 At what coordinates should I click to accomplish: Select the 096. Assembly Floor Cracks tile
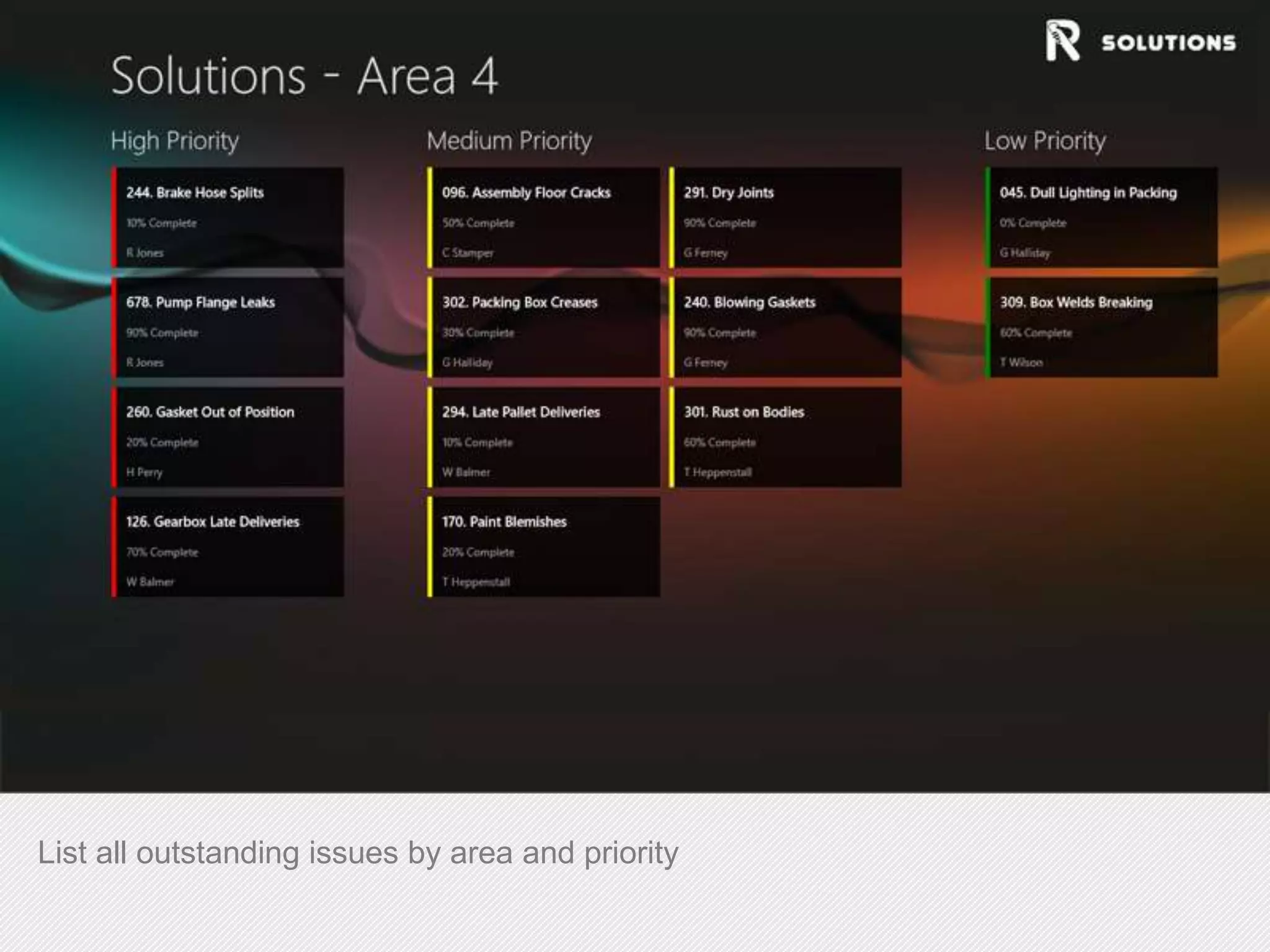click(x=544, y=218)
